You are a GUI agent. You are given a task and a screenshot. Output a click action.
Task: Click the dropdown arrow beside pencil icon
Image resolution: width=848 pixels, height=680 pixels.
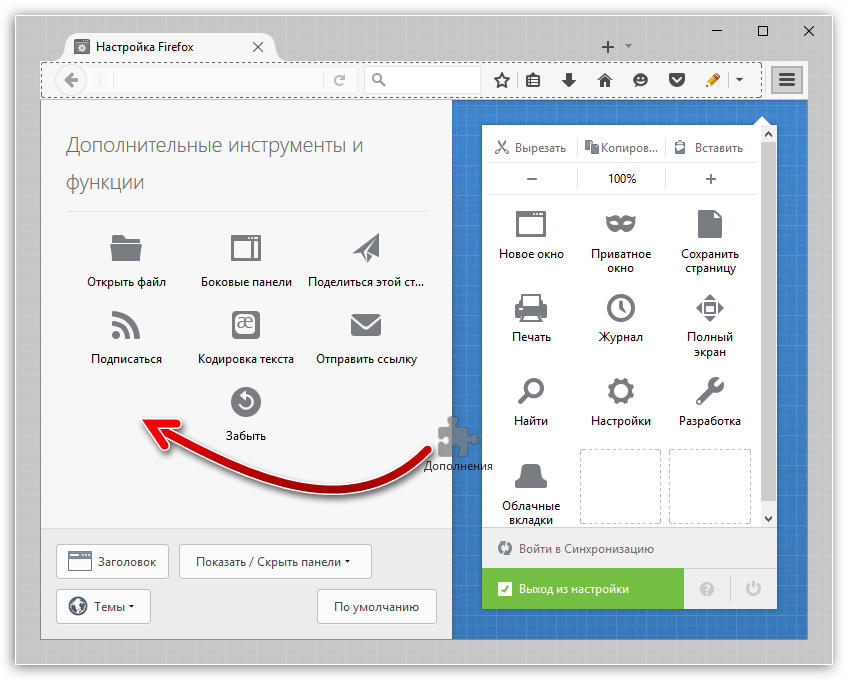click(740, 80)
